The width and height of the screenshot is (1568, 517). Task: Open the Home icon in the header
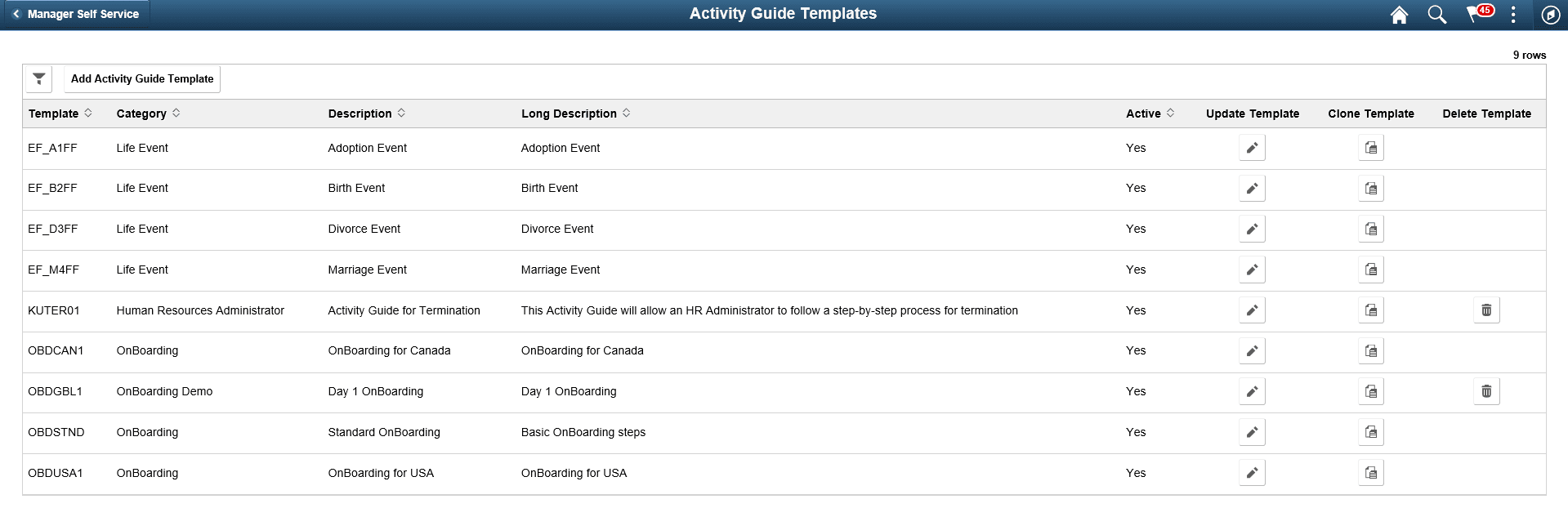point(1399,14)
